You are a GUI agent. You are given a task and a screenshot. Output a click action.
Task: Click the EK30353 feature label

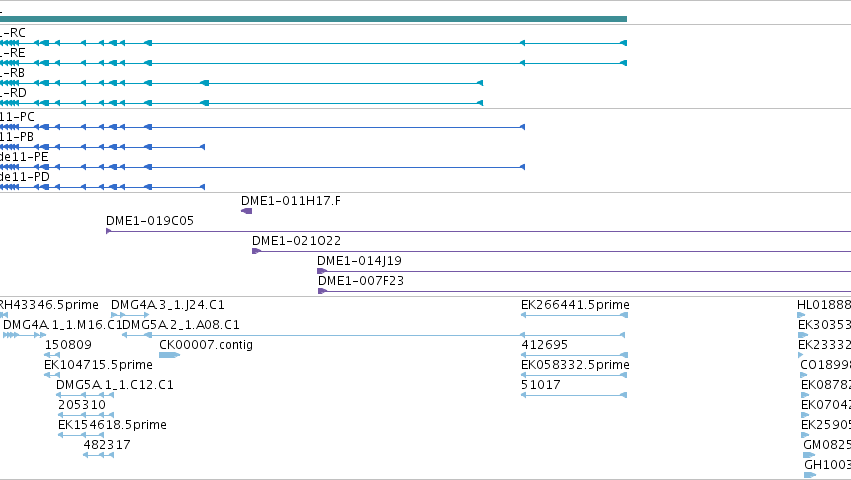point(824,325)
